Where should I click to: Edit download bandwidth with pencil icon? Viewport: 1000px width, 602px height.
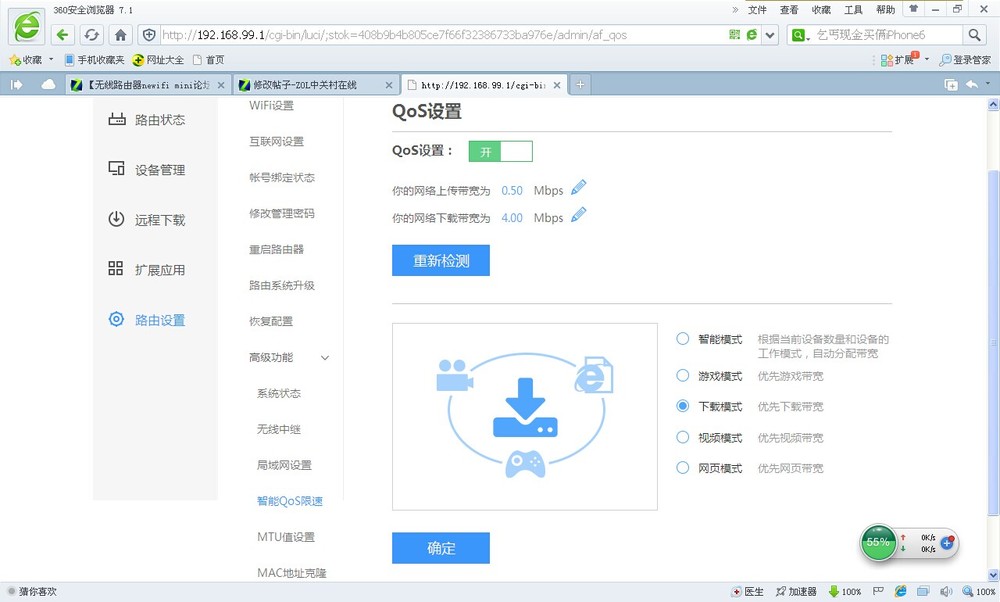click(x=578, y=215)
